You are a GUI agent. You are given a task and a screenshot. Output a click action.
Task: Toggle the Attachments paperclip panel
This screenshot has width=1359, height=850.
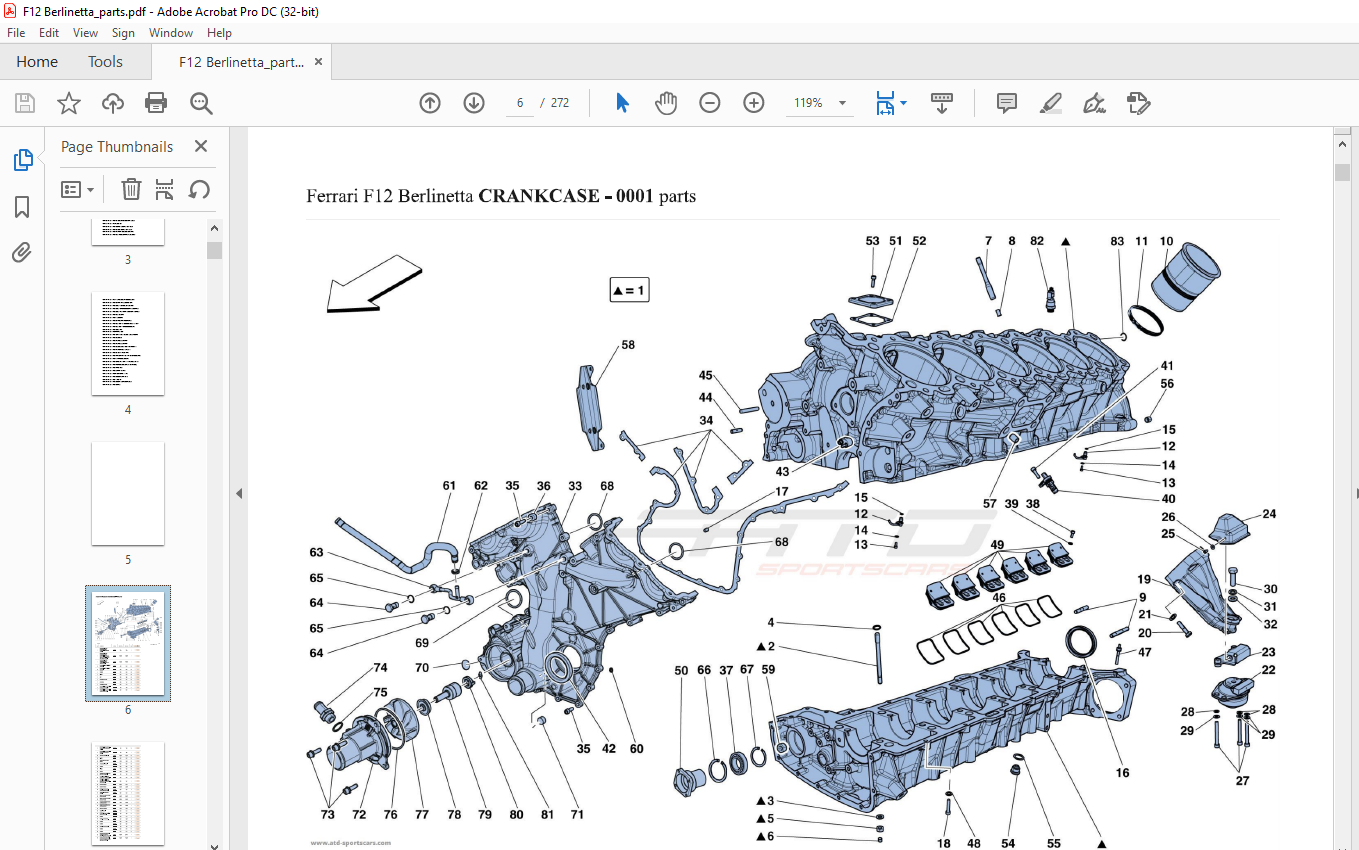tap(22, 252)
